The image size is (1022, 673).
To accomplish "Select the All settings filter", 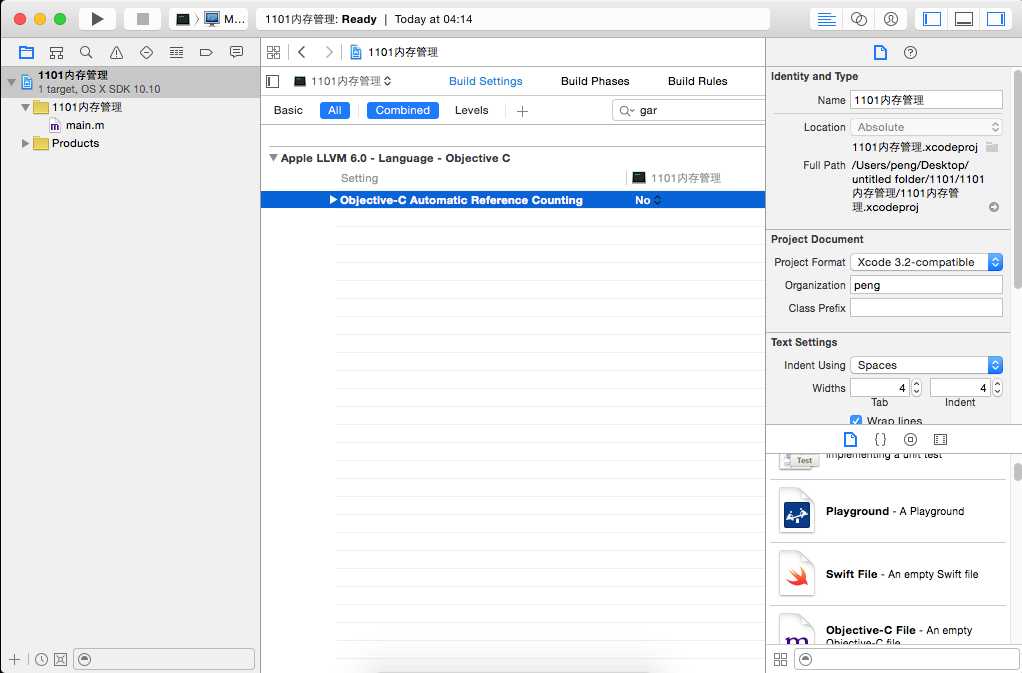I will 335,110.
